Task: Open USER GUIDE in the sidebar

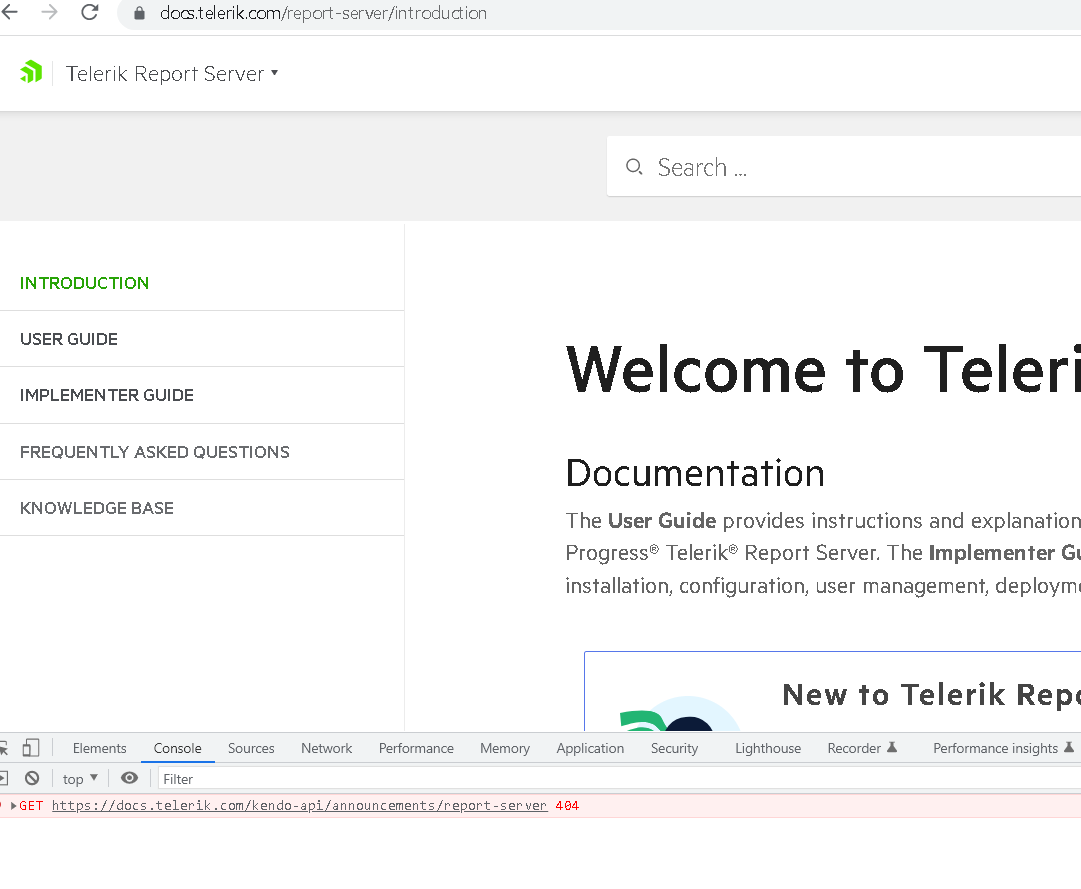Action: (69, 339)
